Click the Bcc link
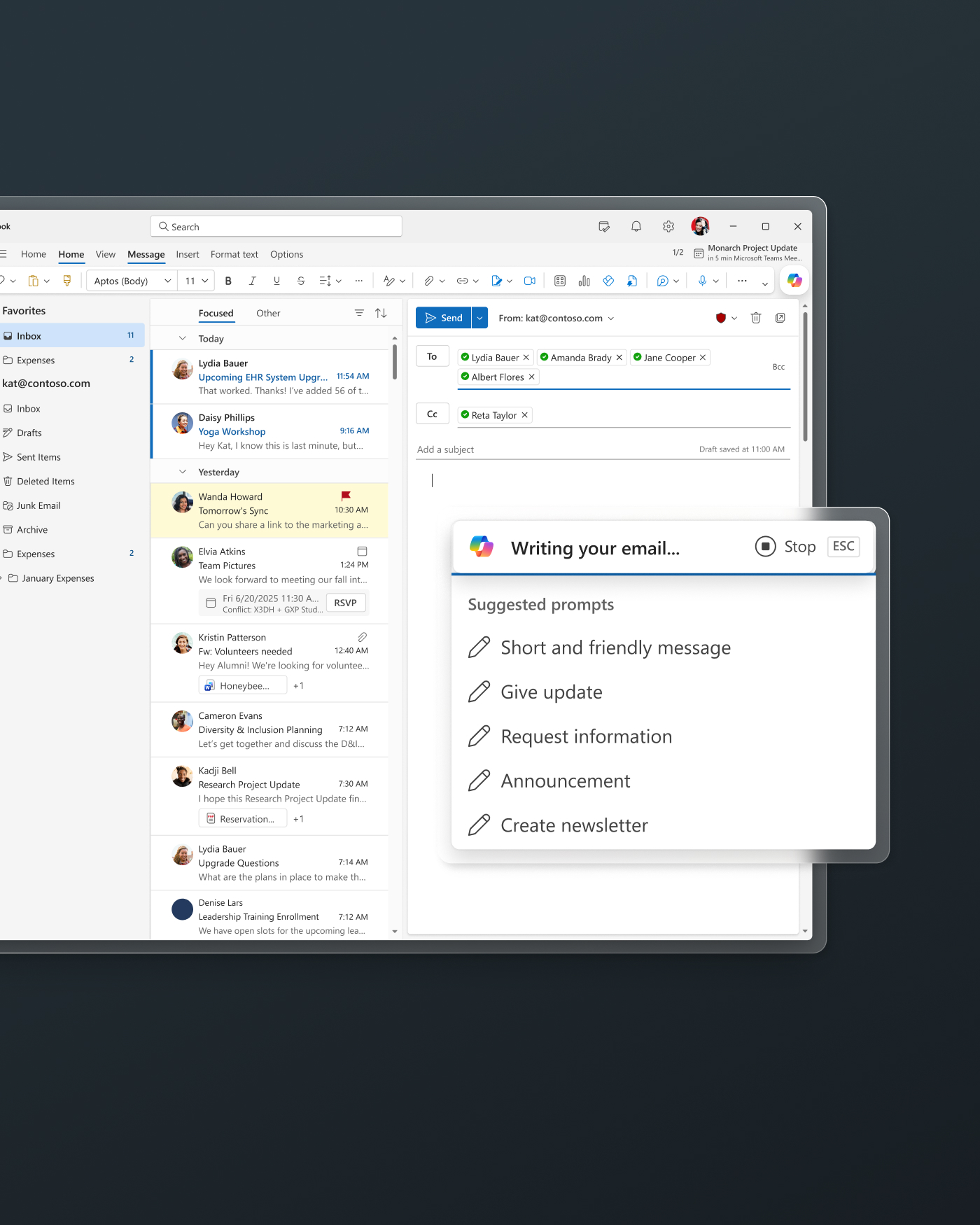 (778, 367)
